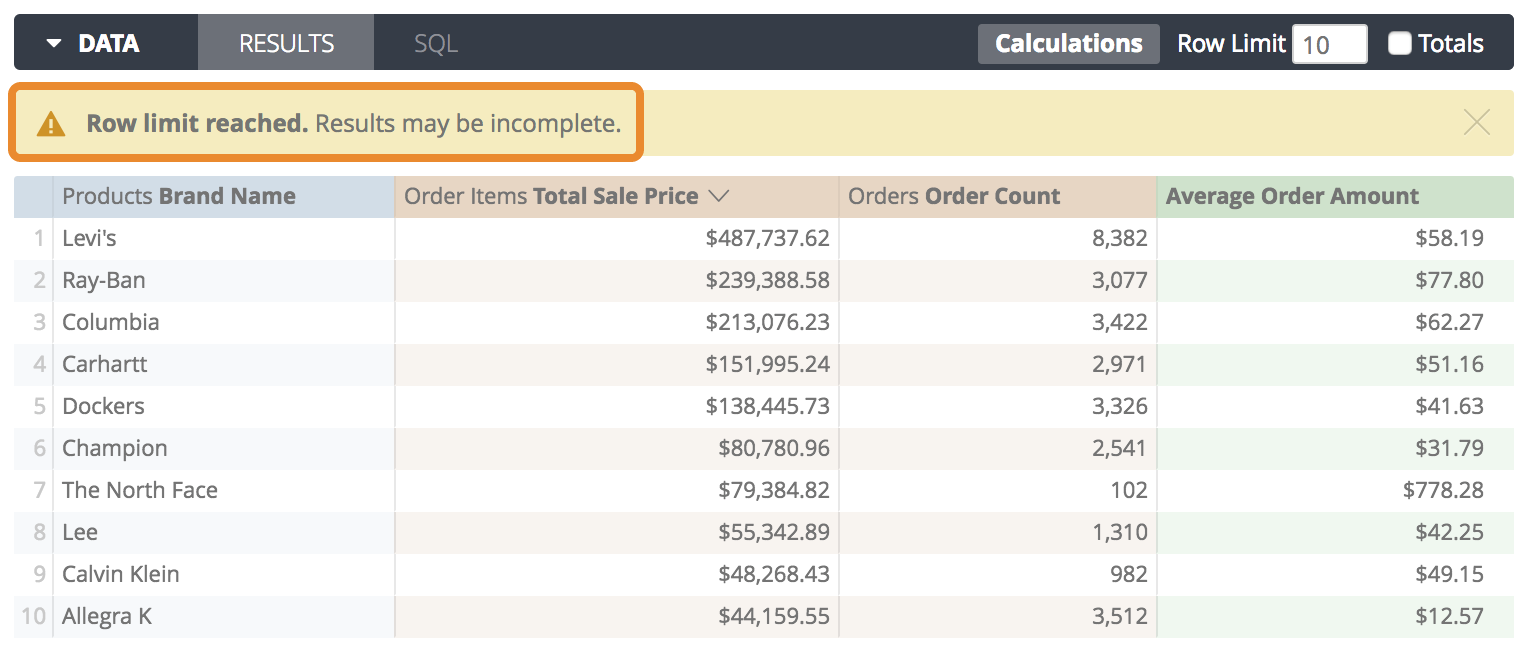Focus the Row Limit input field
Image resolution: width=1530 pixels, height=656 pixels.
pos(1329,44)
